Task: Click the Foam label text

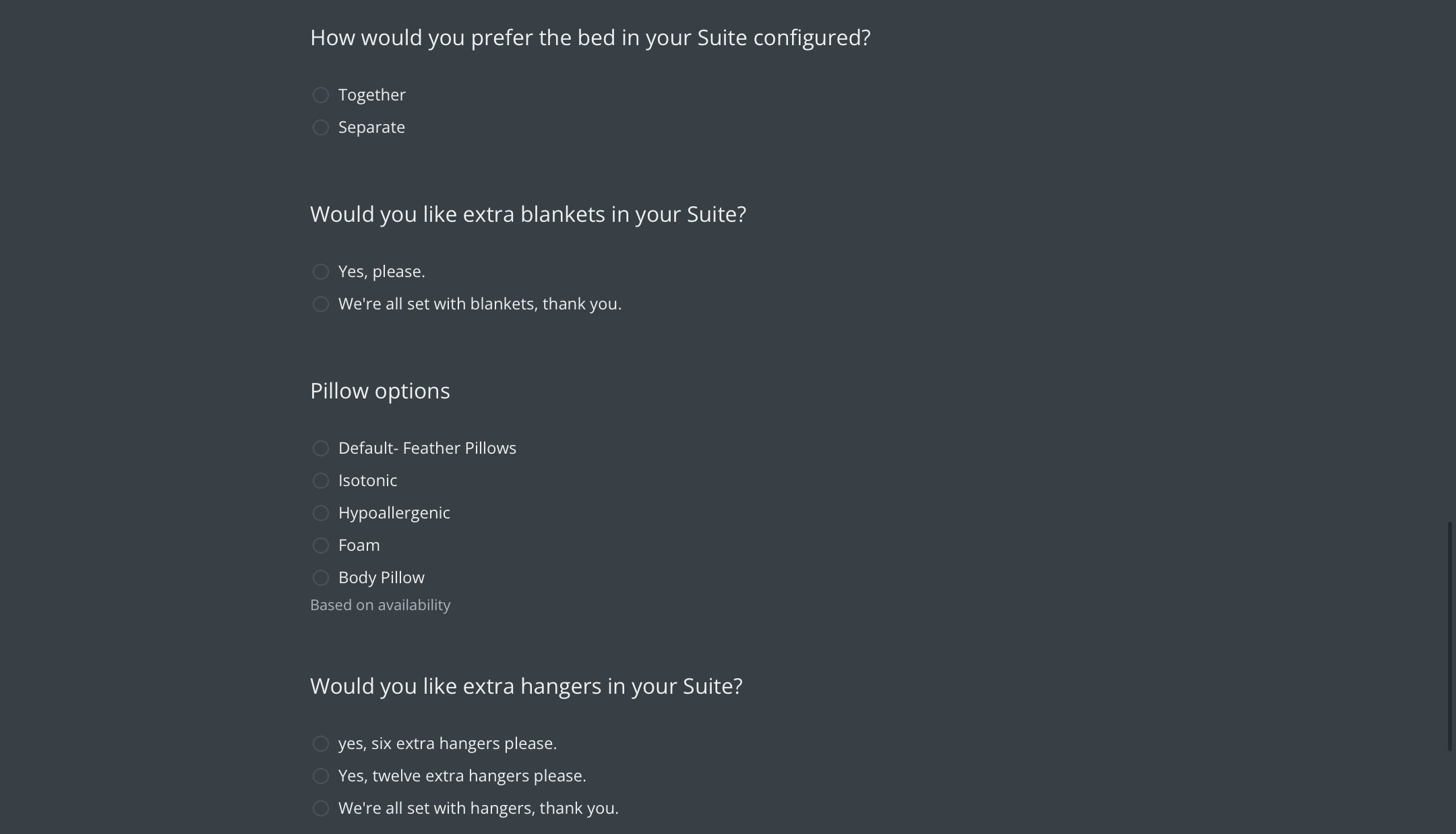Action: pos(359,545)
